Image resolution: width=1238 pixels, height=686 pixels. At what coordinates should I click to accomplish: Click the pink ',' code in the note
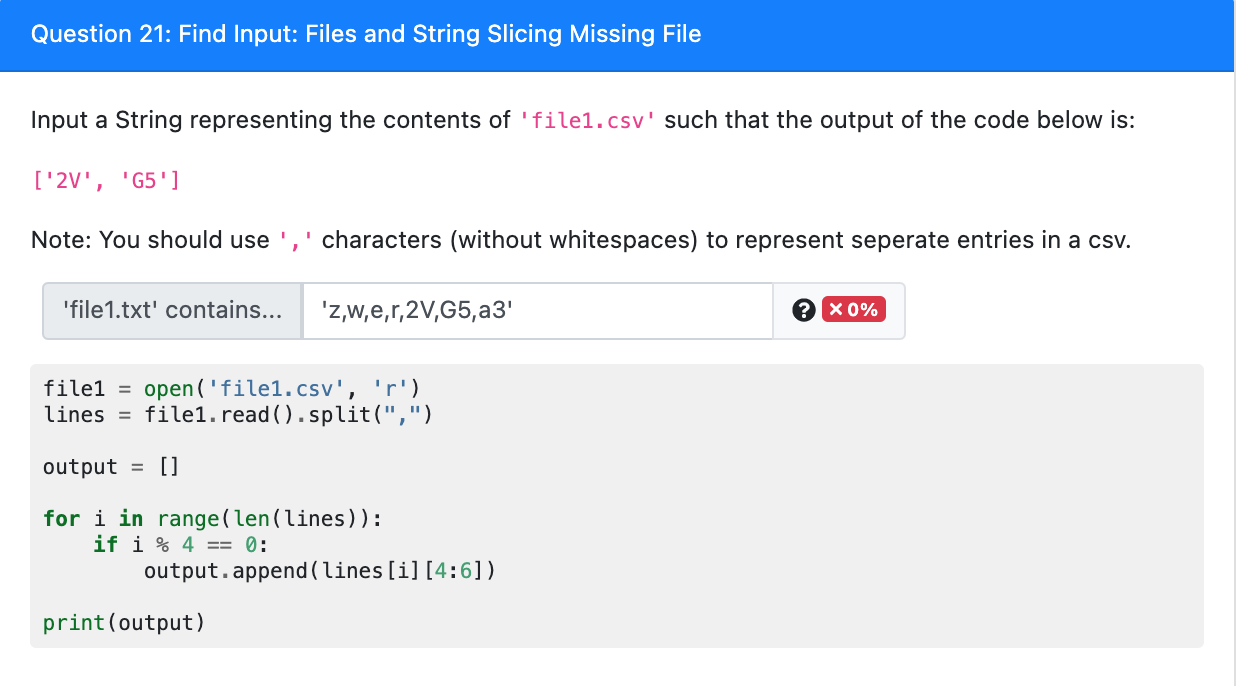[x=296, y=241]
